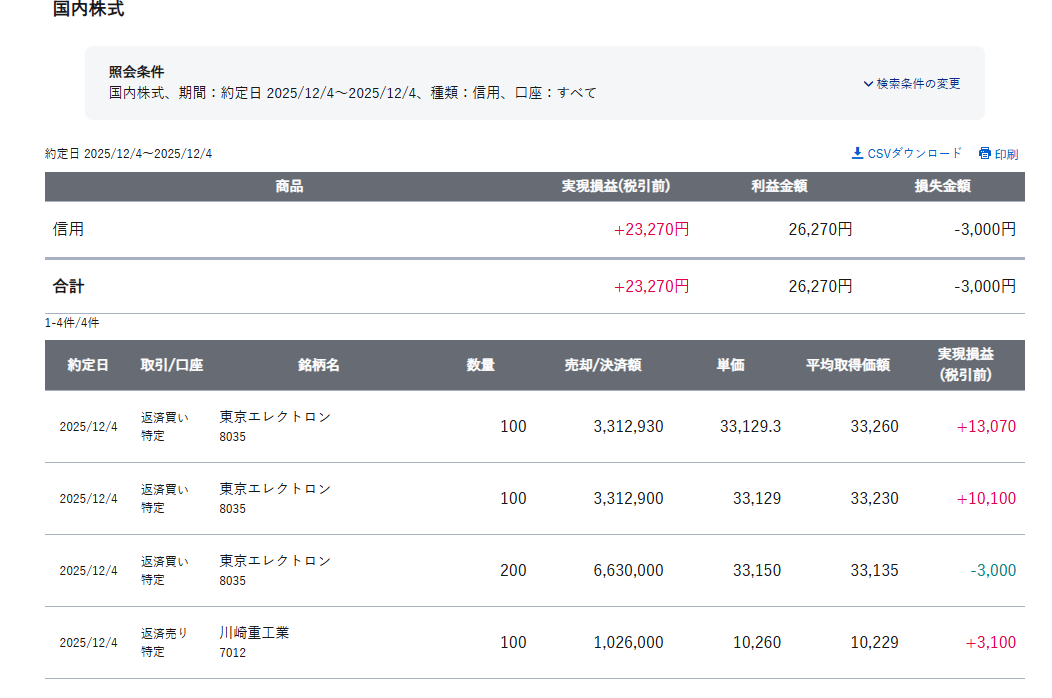Click the CSV download arrow icon
The width and height of the screenshot is (1052, 698).
pyautogui.click(x=857, y=153)
